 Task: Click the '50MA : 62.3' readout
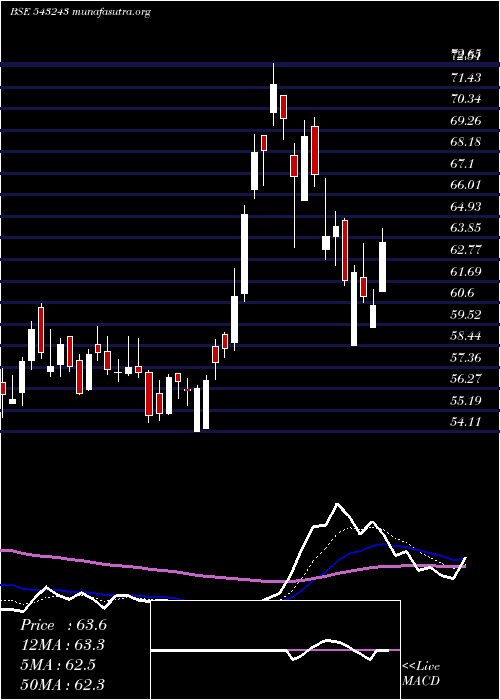tap(63, 684)
